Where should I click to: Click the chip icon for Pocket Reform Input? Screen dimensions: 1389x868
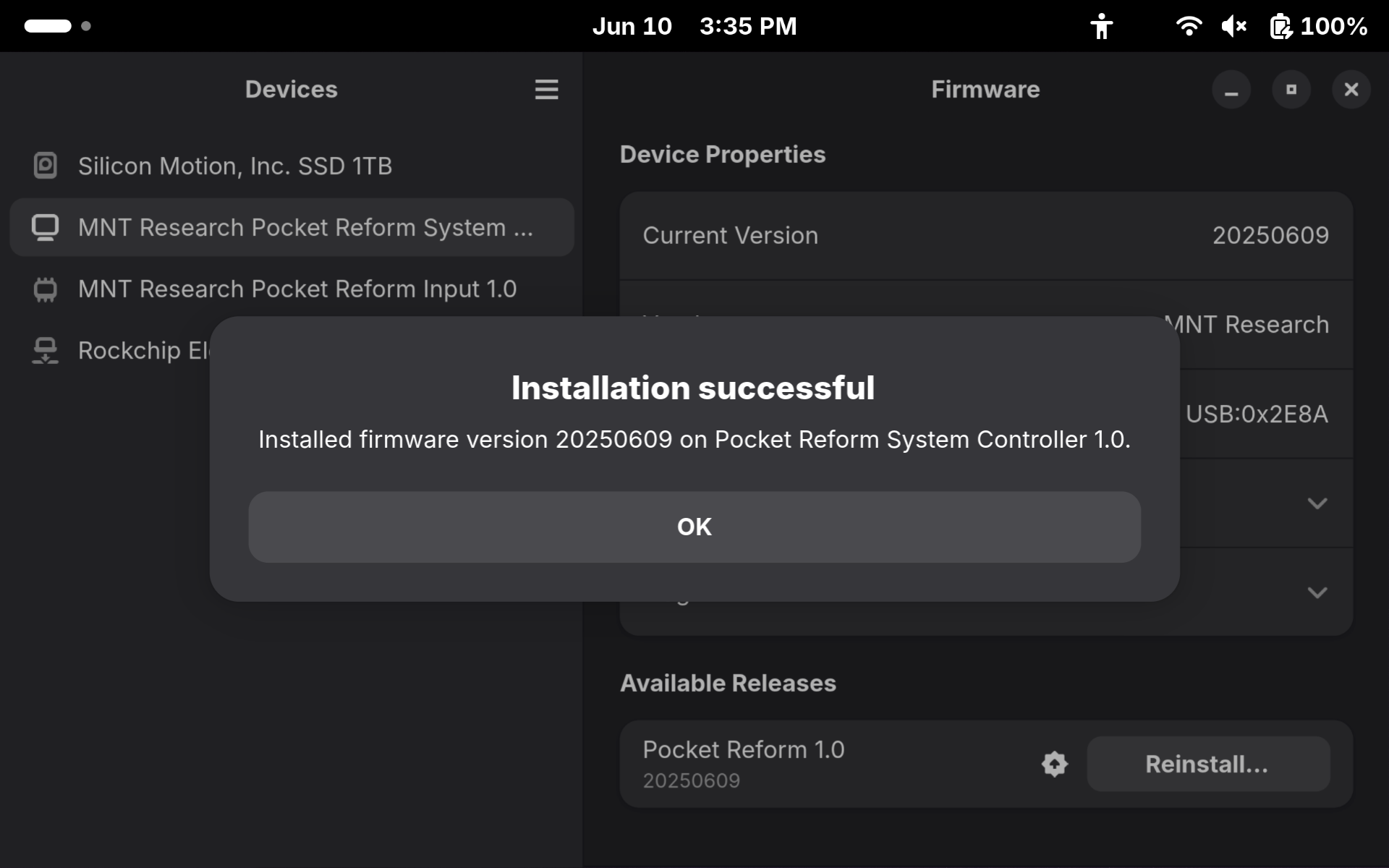[45, 289]
